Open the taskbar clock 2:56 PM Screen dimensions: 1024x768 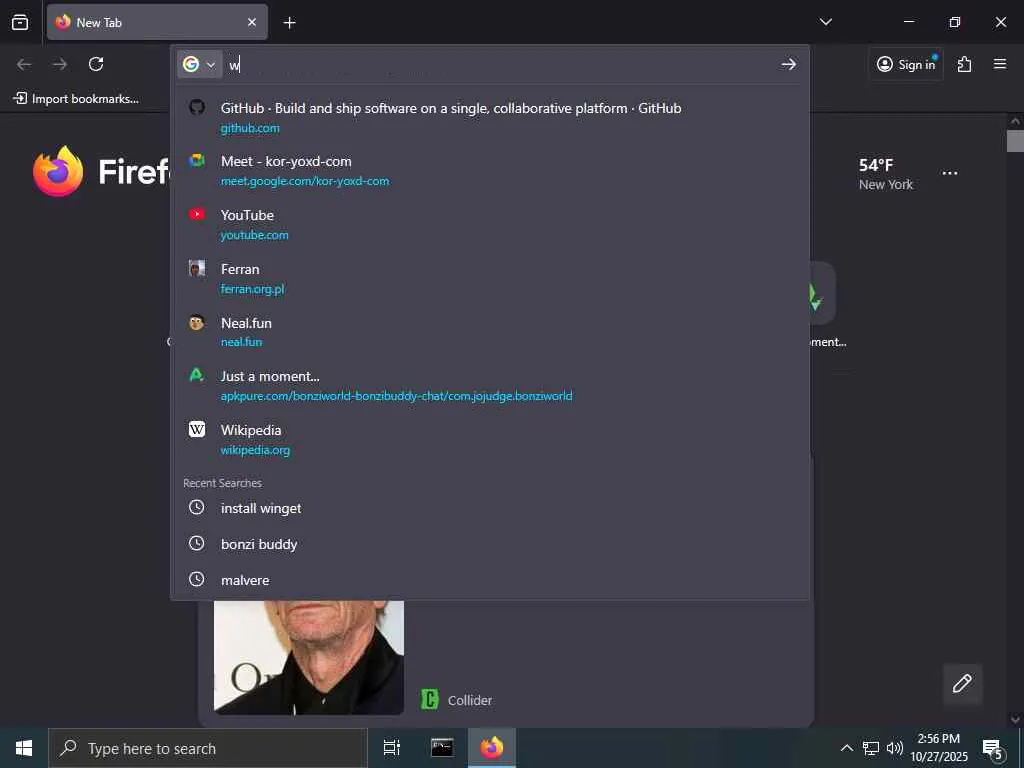click(x=939, y=748)
